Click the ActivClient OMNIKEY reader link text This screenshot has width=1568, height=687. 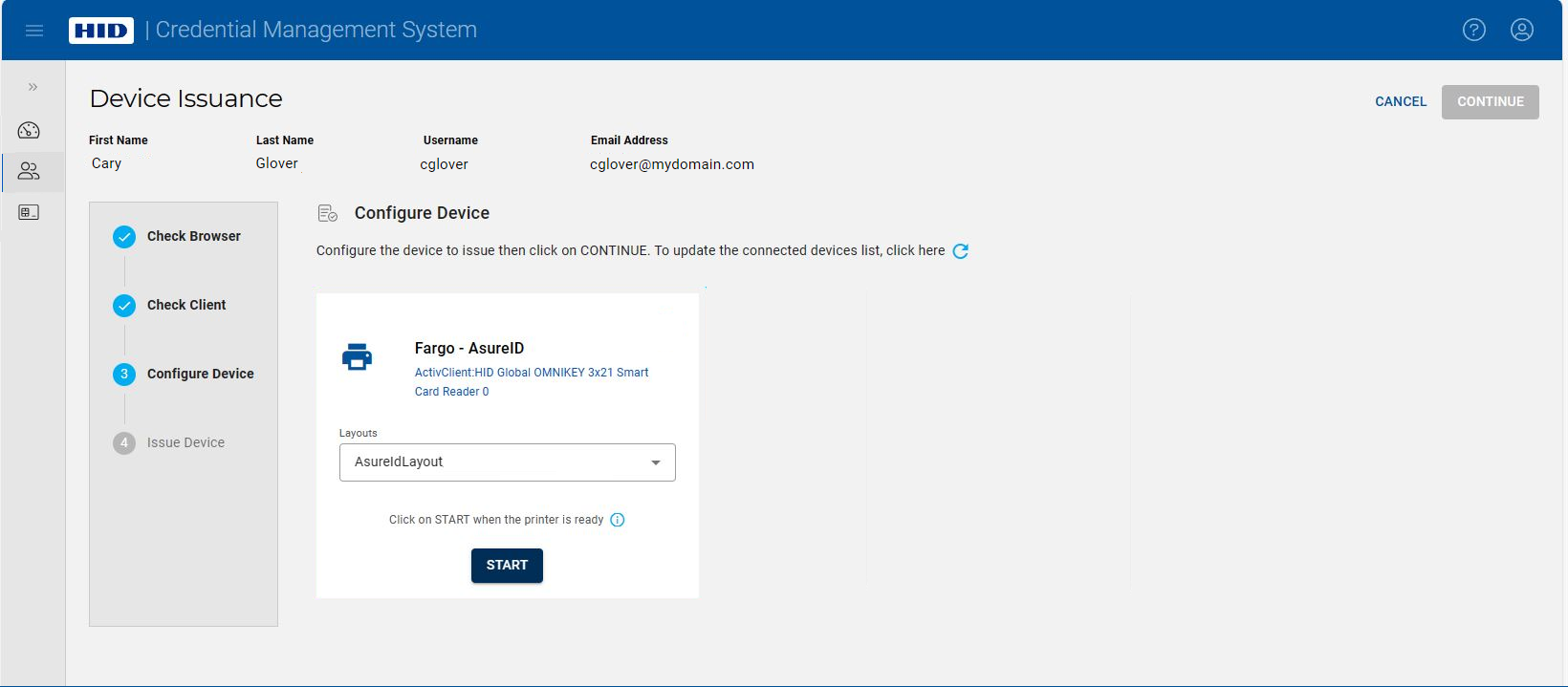[x=532, y=382]
